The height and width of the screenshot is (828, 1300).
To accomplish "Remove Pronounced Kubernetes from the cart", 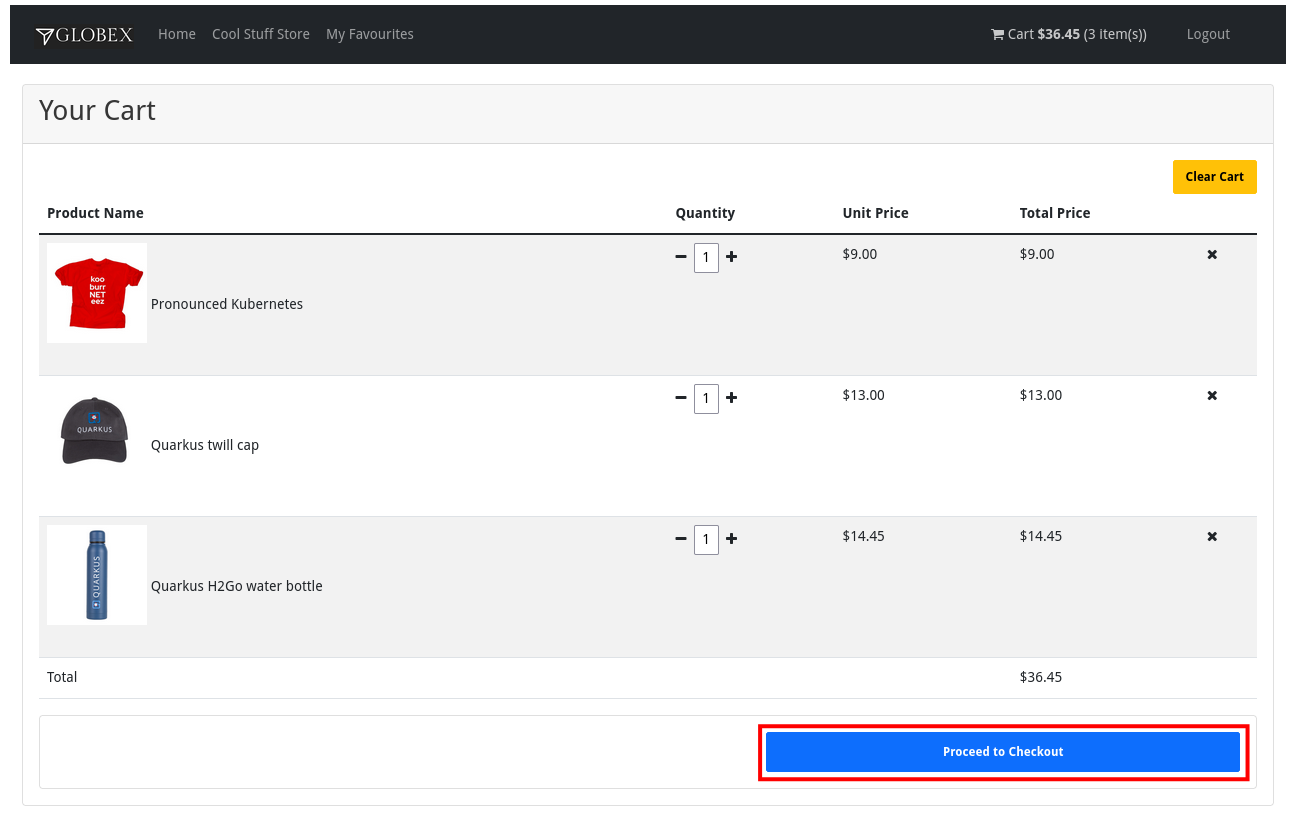I will pyautogui.click(x=1212, y=255).
